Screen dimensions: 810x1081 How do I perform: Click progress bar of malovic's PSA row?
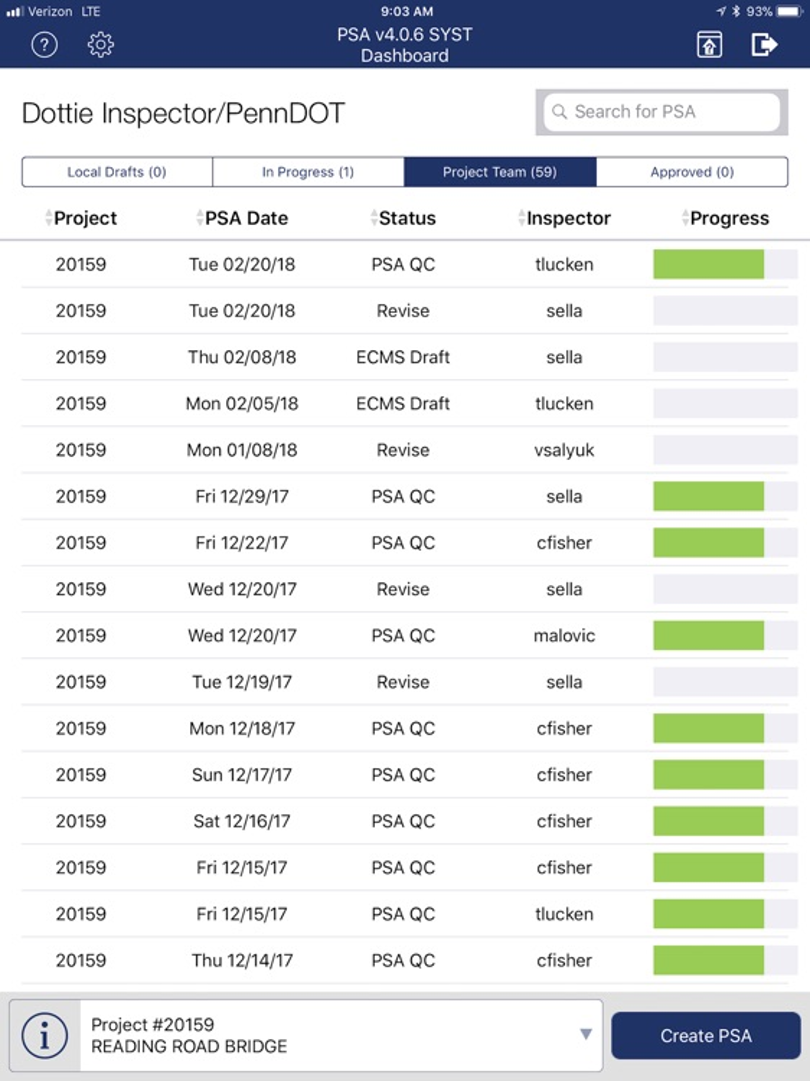click(725, 636)
